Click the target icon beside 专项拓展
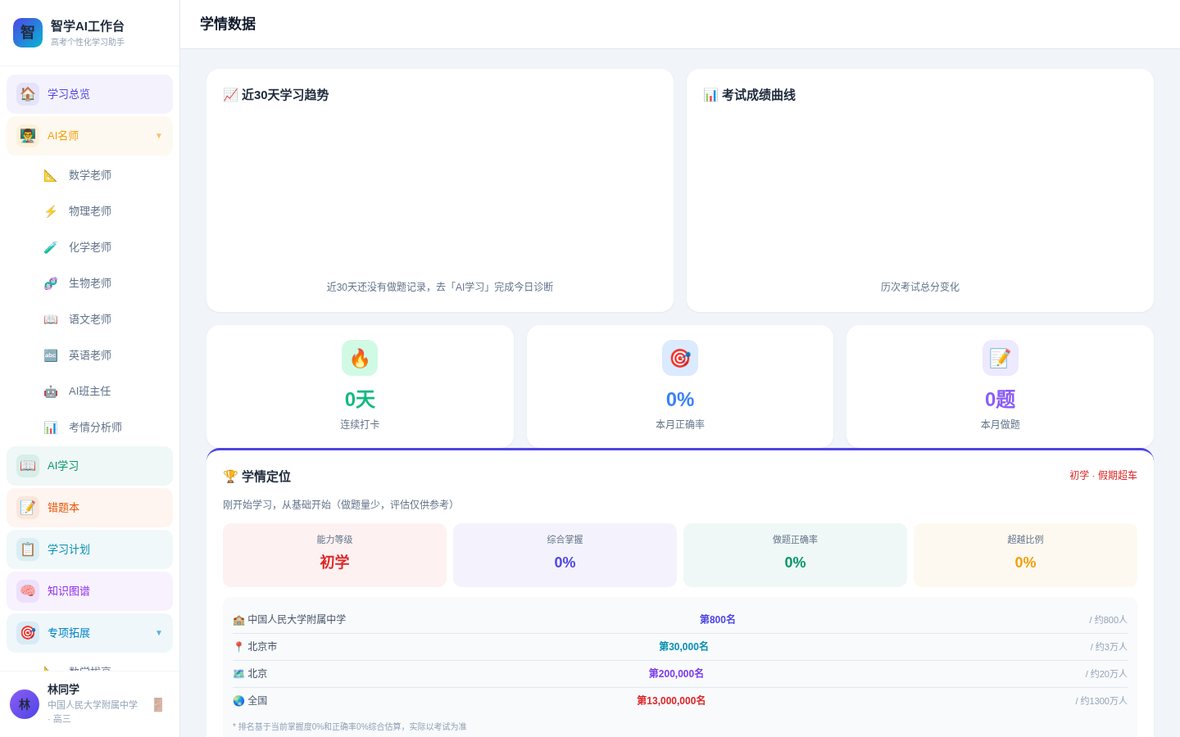The width and height of the screenshot is (1180, 737). click(x=28, y=632)
